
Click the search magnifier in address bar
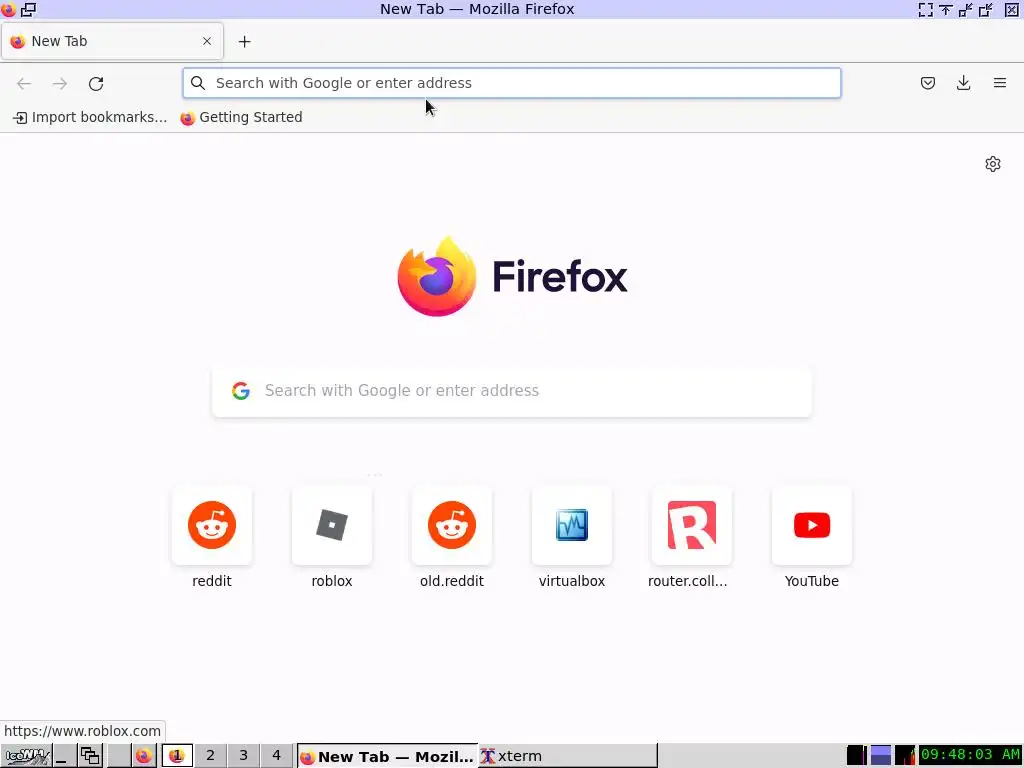pyautogui.click(x=198, y=83)
